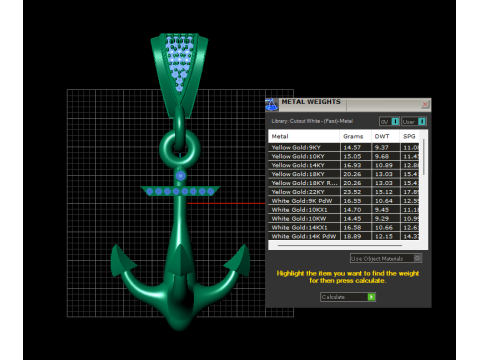Click the Library: Cutout White label

pos(312,121)
